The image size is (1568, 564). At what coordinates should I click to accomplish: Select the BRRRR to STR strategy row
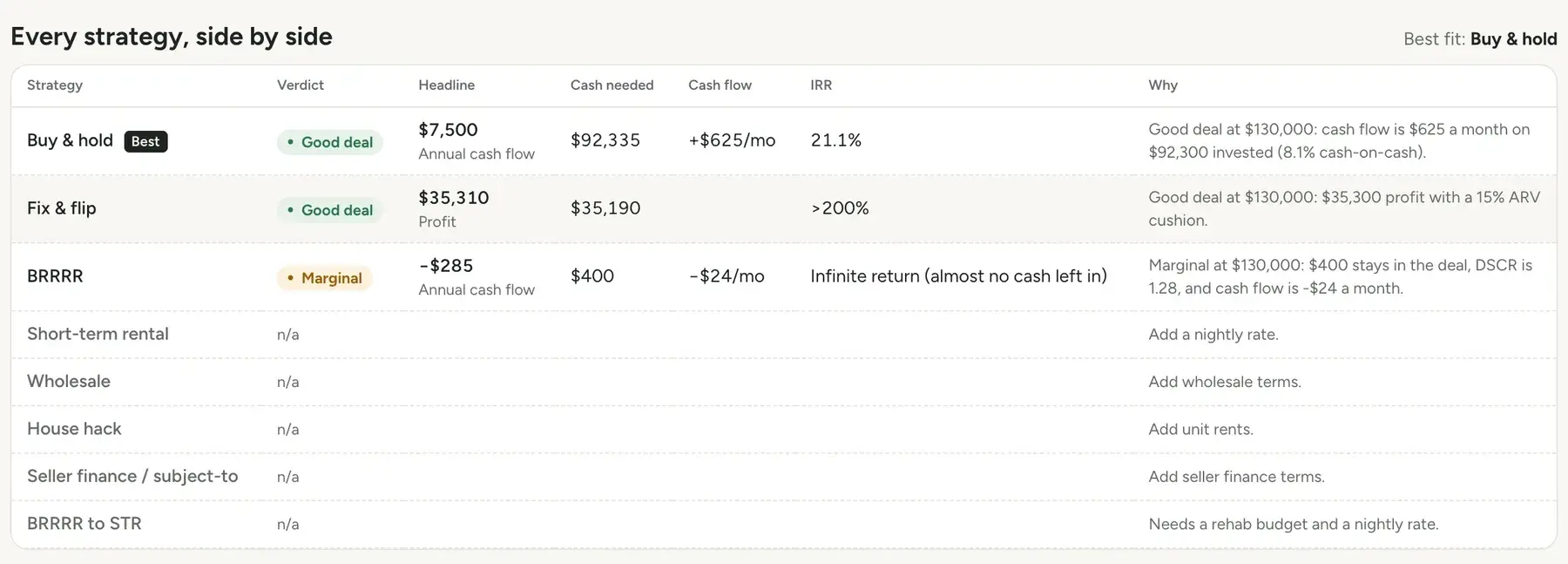[784, 524]
